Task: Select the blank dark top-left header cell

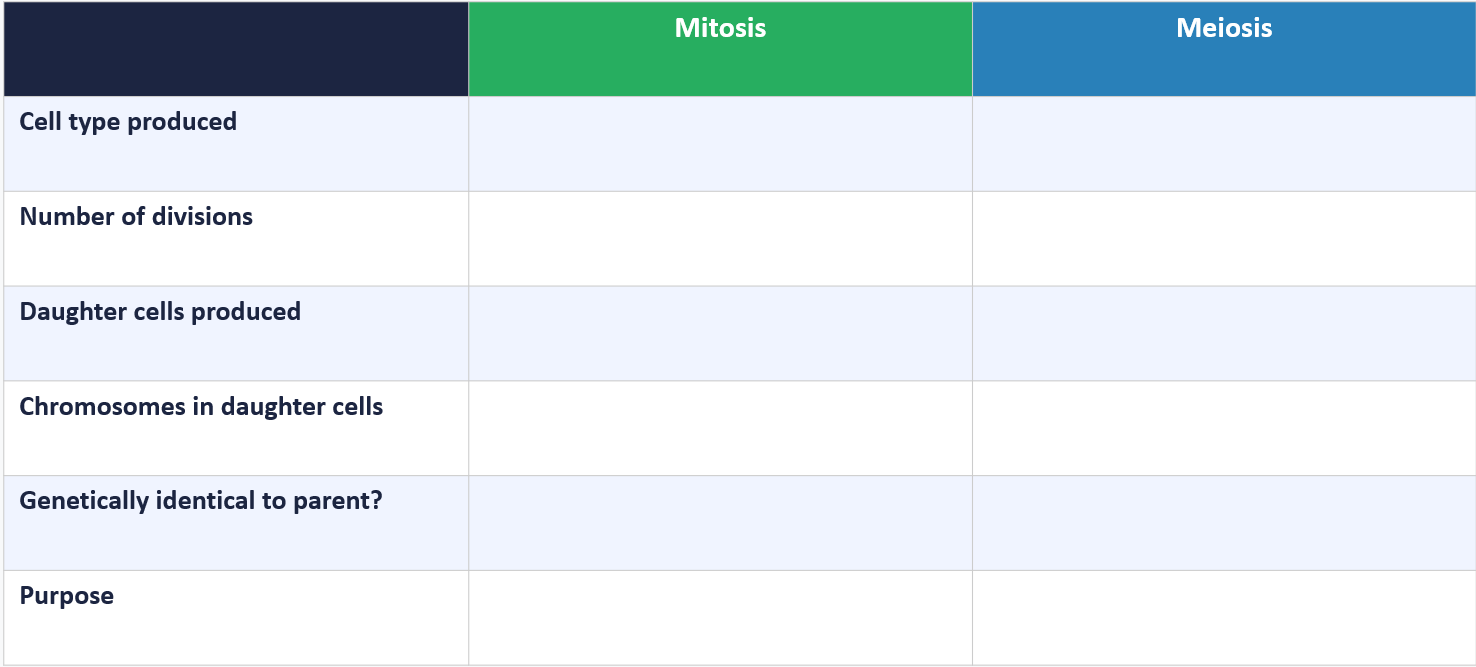Action: pyautogui.click(x=236, y=49)
